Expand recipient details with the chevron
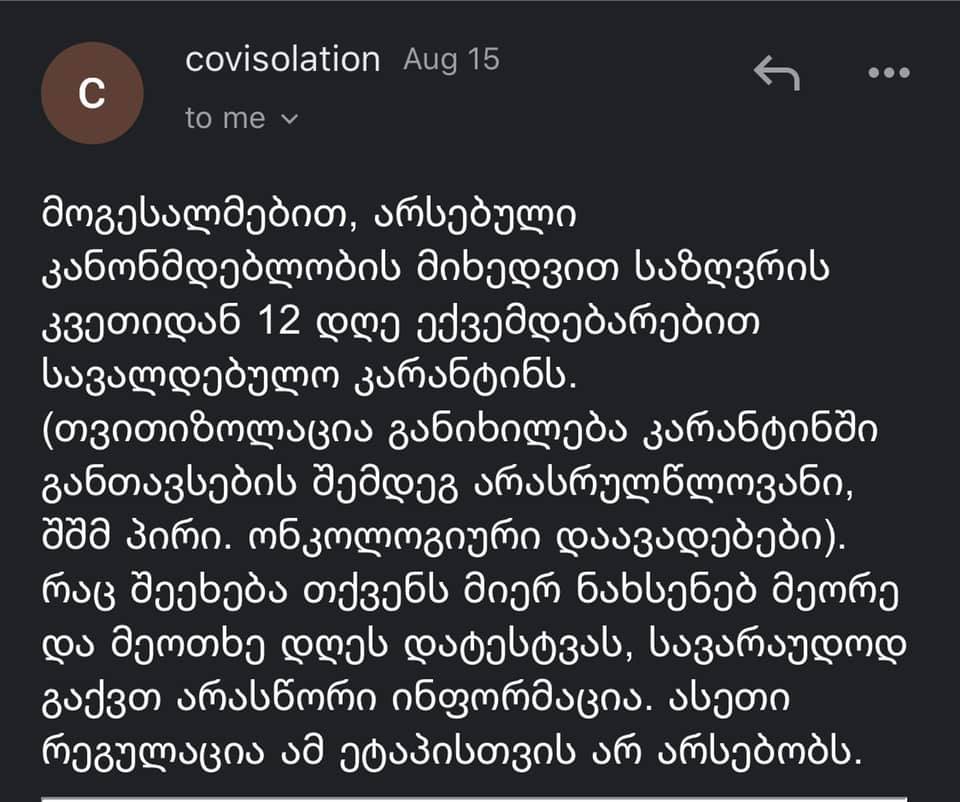 (x=289, y=119)
